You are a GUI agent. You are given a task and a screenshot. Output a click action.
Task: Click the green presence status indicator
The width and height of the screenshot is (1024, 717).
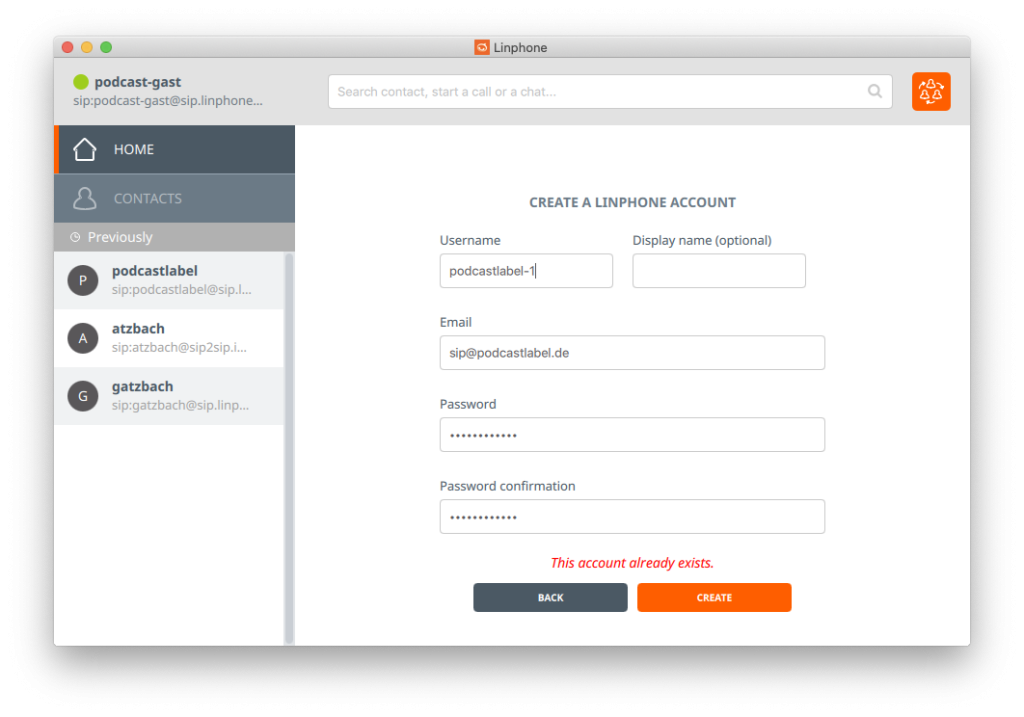[x=81, y=82]
